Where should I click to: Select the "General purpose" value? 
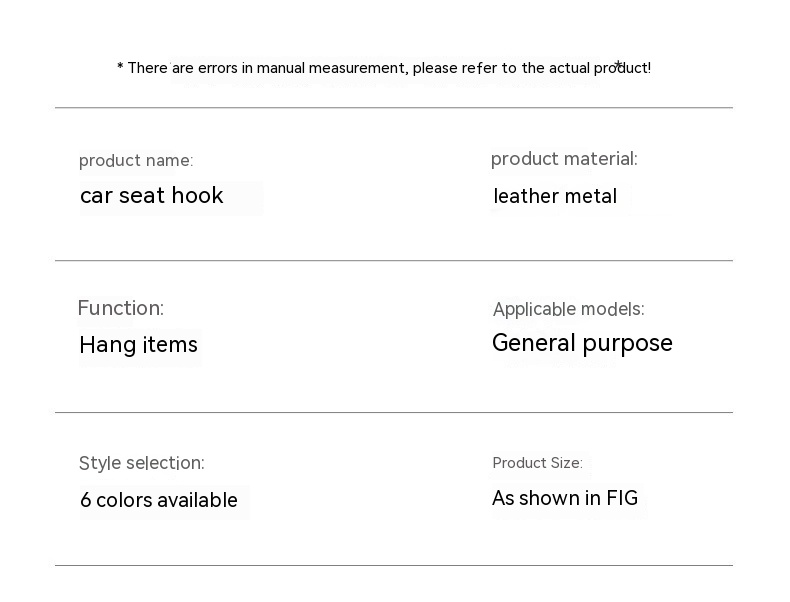(582, 343)
